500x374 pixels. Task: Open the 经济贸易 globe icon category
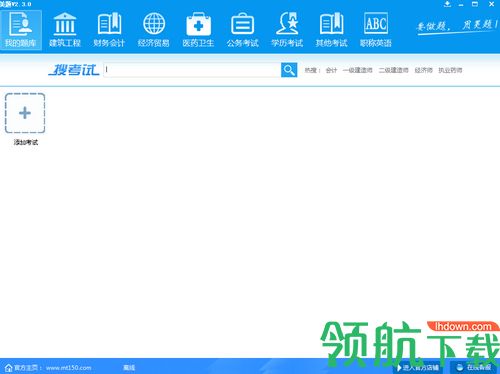pos(154,30)
